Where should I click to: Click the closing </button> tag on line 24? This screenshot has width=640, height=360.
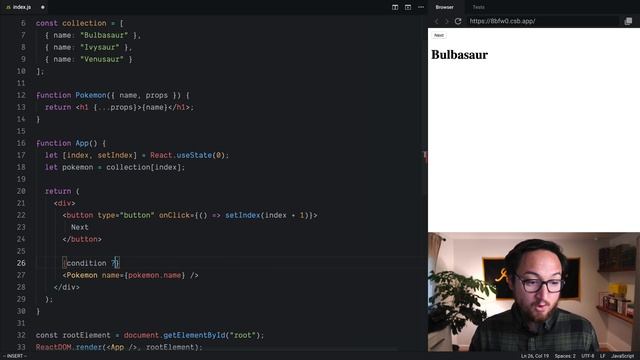[x=82, y=239]
